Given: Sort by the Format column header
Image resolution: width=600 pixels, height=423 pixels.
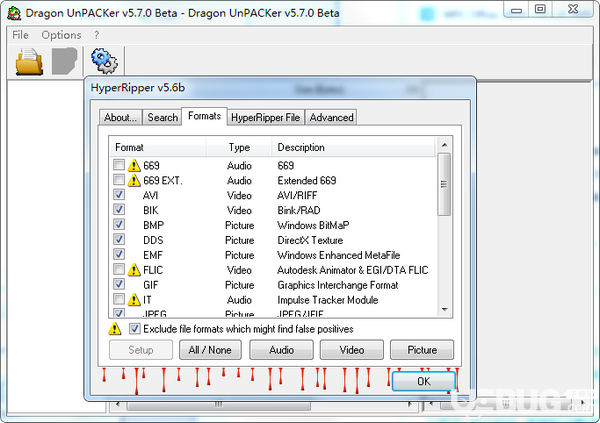Looking at the screenshot, I should [x=158, y=147].
